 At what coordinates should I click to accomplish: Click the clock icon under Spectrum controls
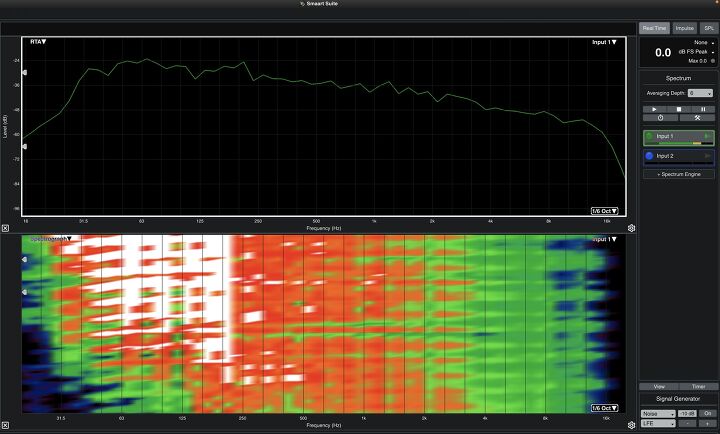point(660,118)
